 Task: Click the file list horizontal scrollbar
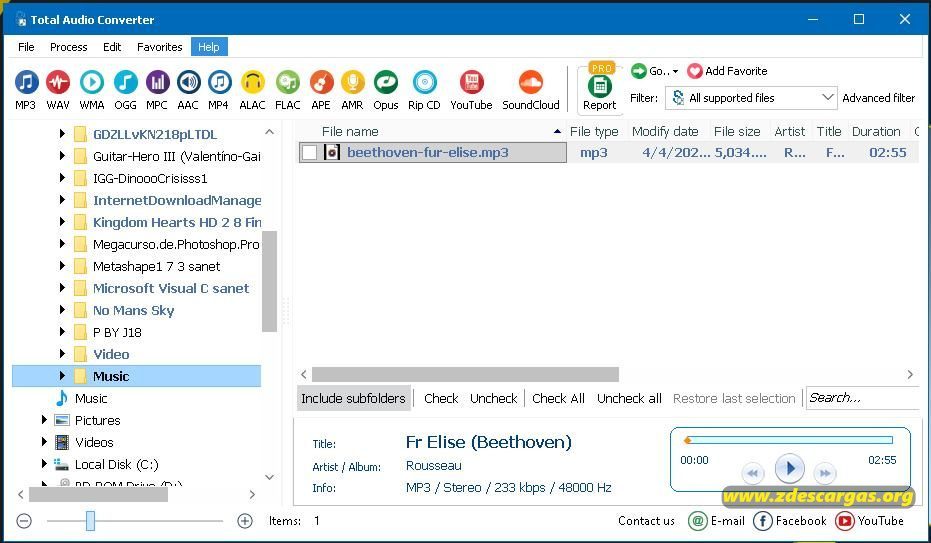pos(465,374)
